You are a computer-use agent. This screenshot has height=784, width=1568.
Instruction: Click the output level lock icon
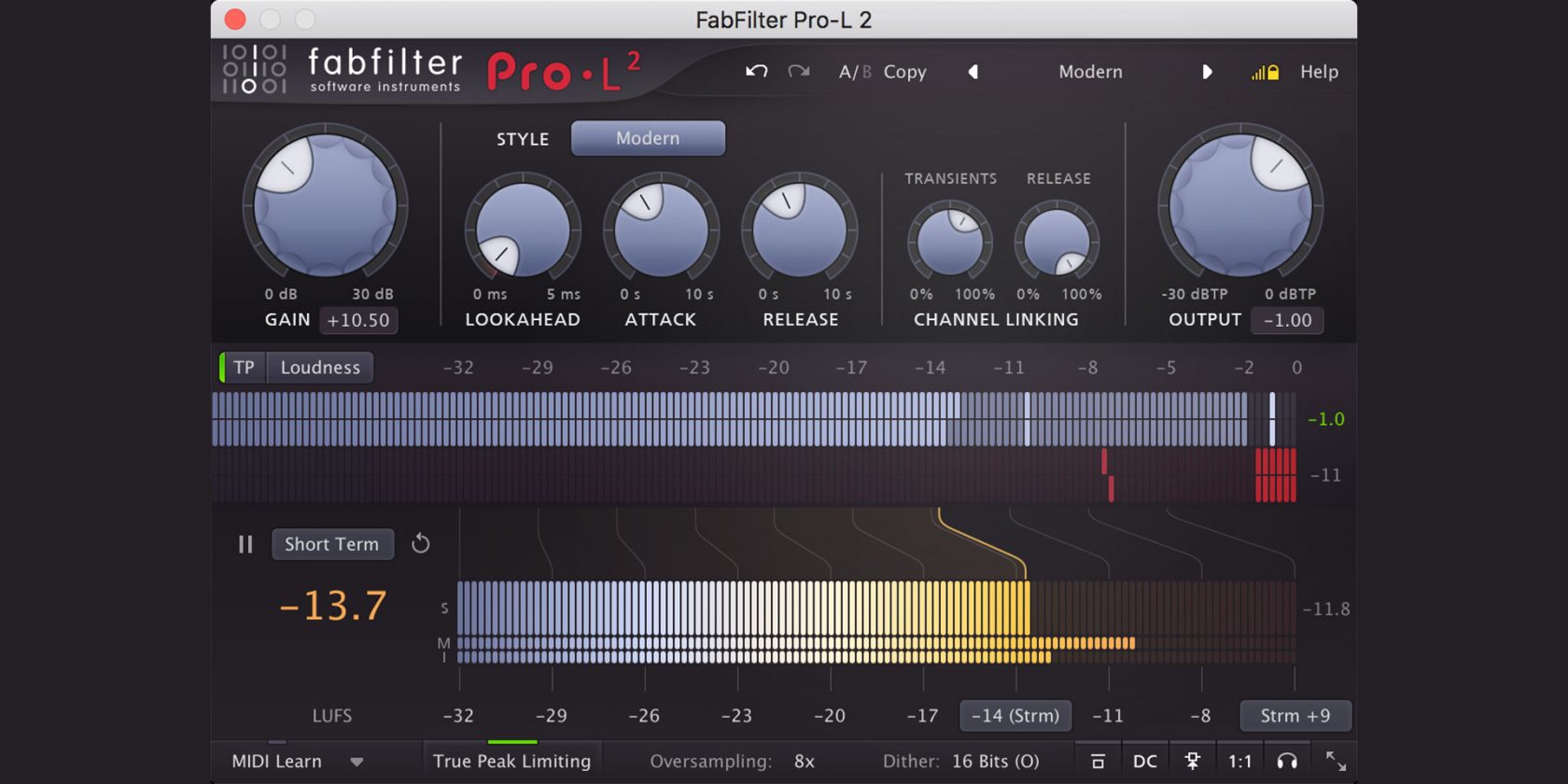point(1266,72)
